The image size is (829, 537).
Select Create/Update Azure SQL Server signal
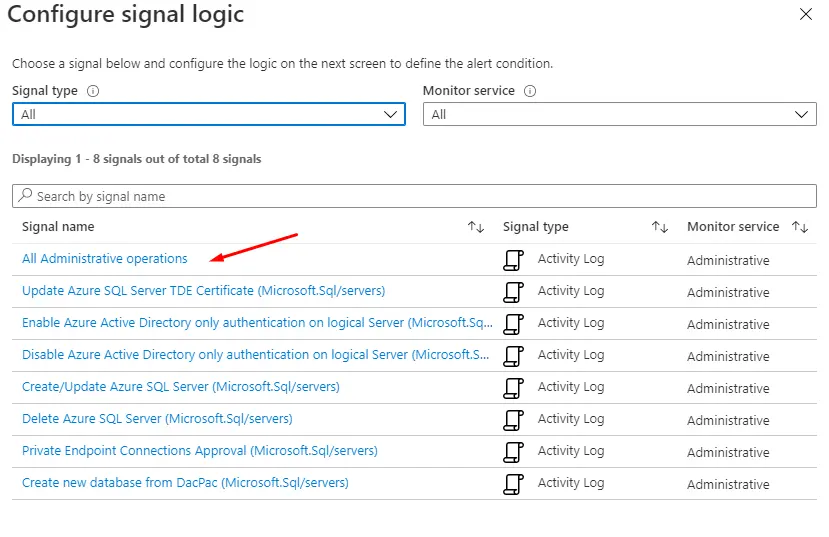click(x=181, y=387)
